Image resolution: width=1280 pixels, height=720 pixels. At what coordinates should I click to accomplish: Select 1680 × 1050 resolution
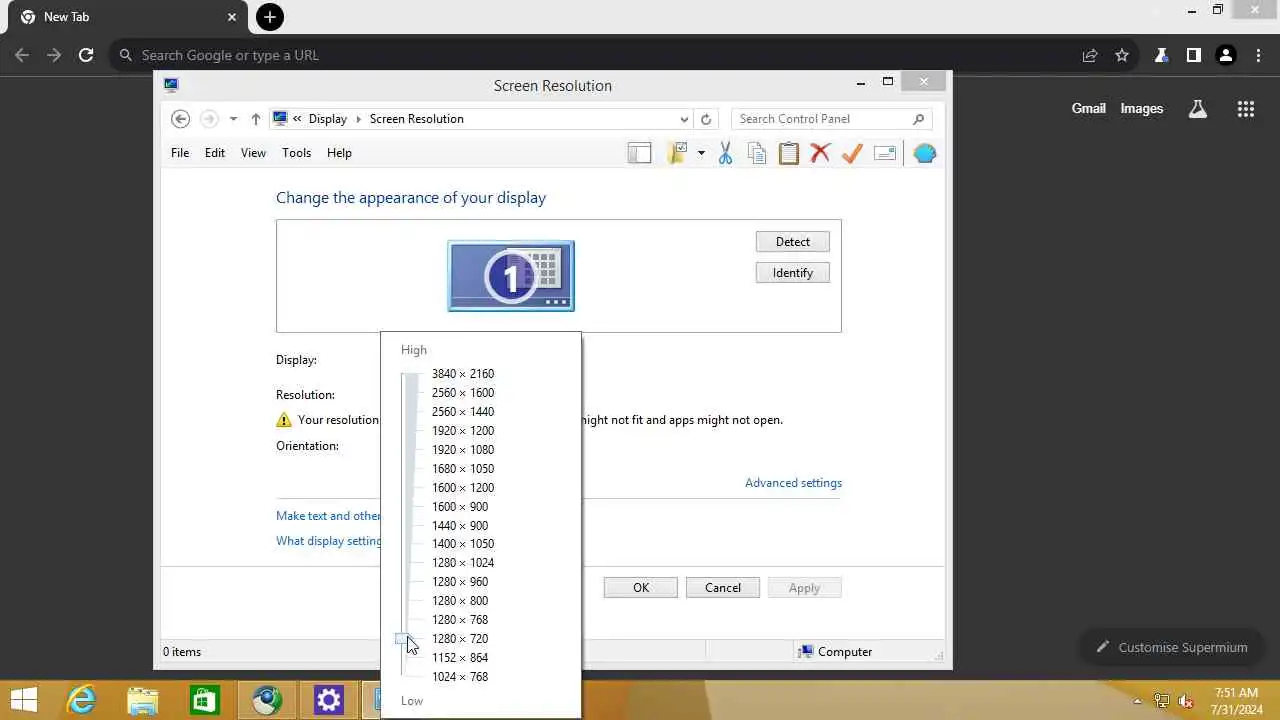click(463, 469)
